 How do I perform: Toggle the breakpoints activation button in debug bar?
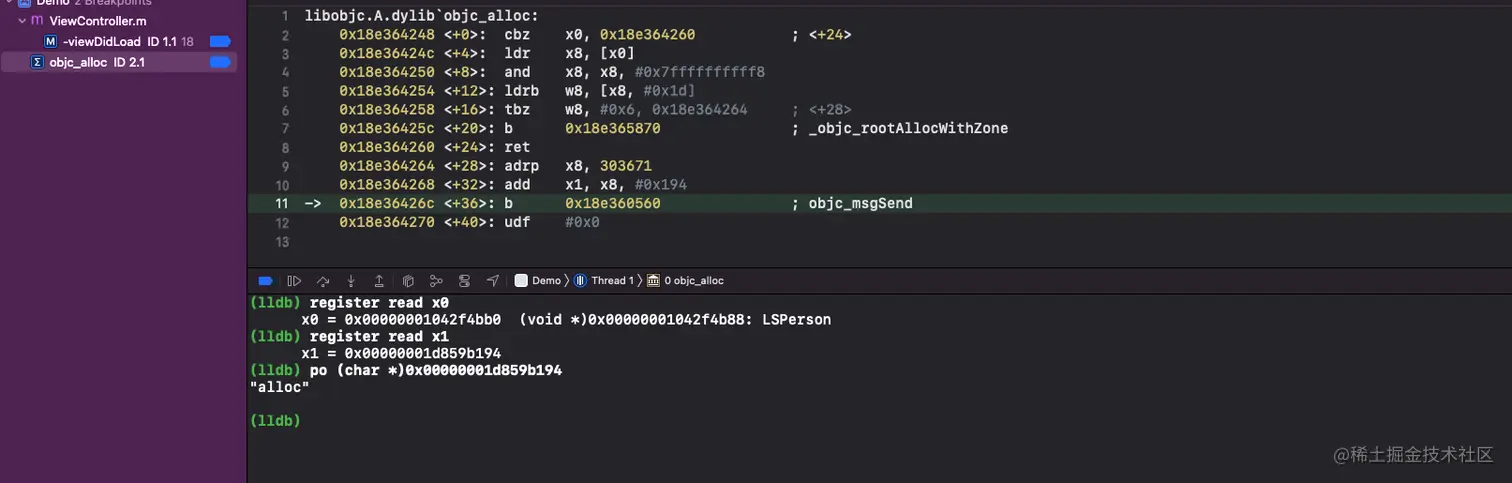point(266,281)
